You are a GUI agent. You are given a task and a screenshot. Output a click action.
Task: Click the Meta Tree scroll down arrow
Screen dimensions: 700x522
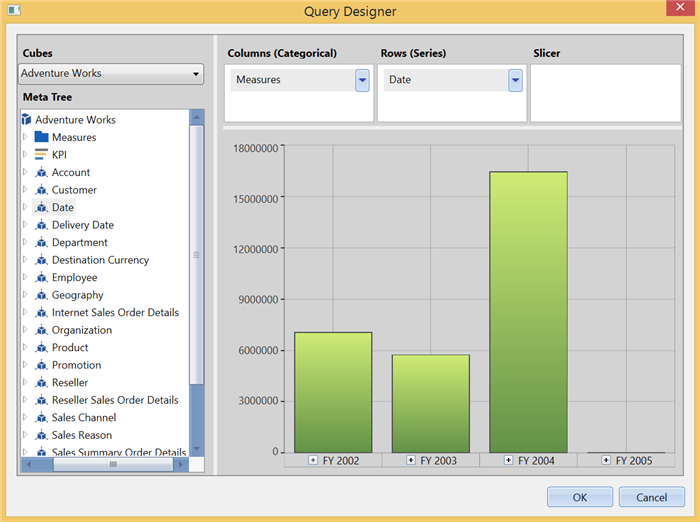click(x=196, y=449)
